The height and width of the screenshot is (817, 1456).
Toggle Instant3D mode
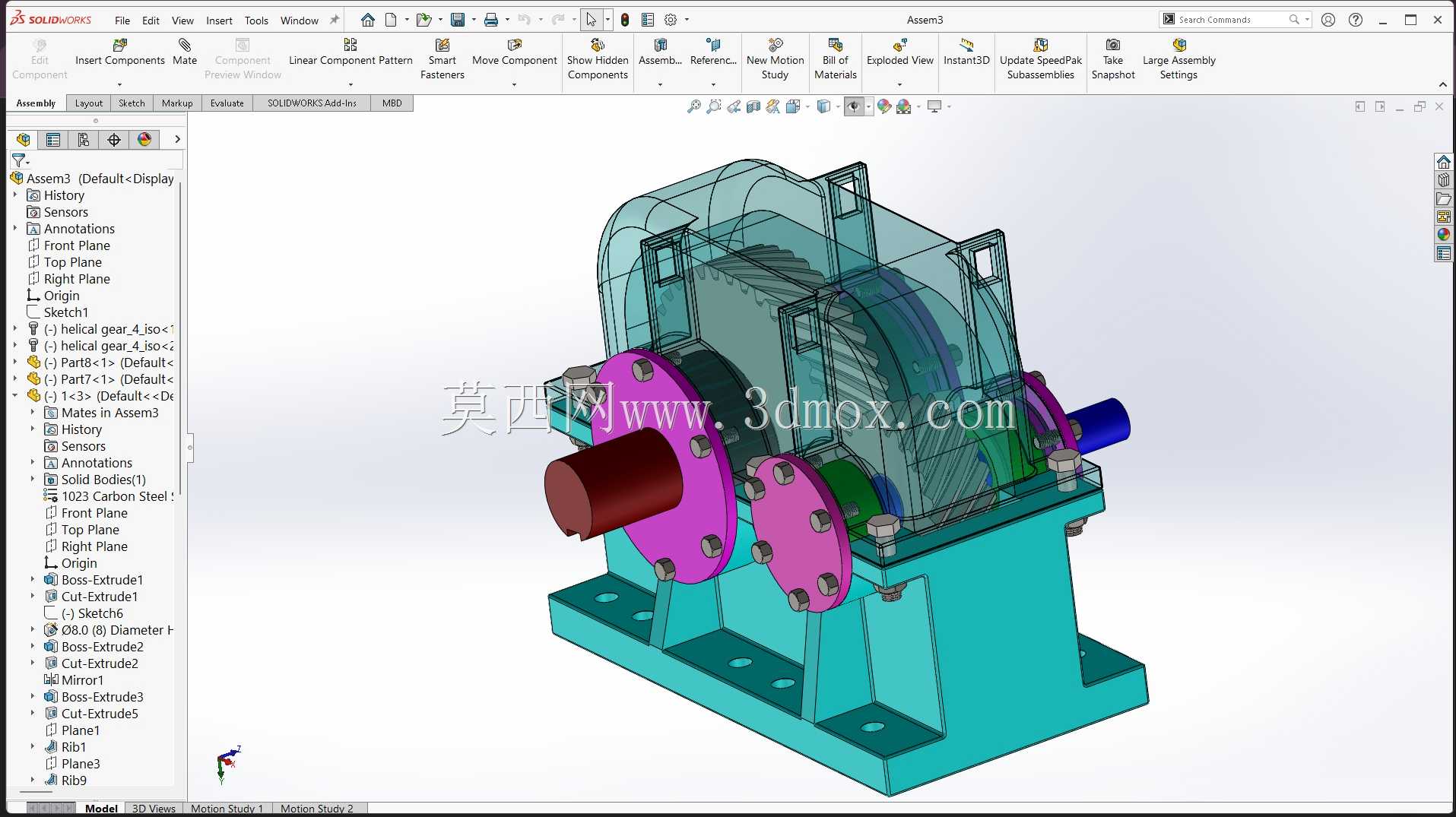click(966, 52)
